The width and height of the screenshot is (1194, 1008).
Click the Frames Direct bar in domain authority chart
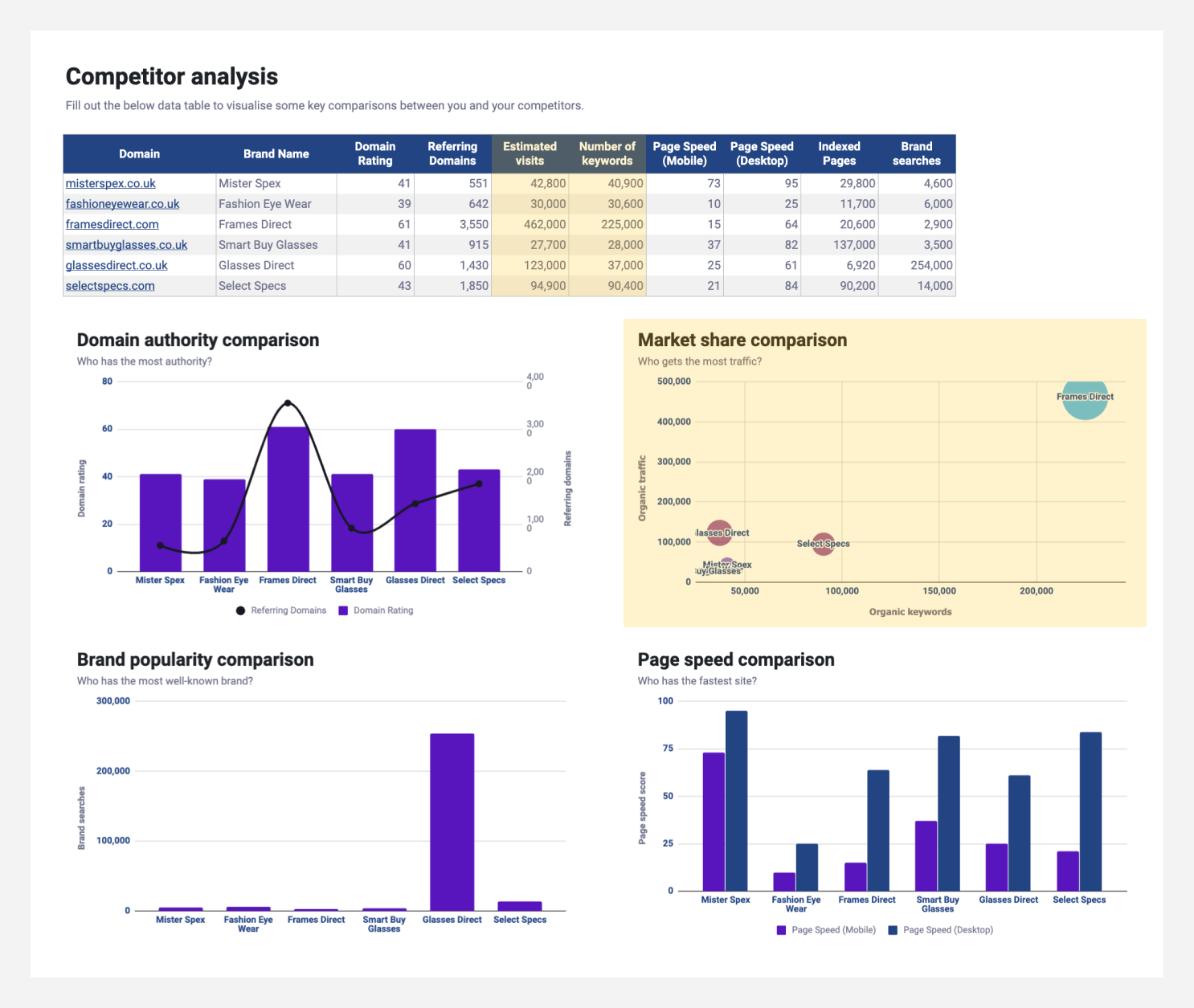point(288,499)
